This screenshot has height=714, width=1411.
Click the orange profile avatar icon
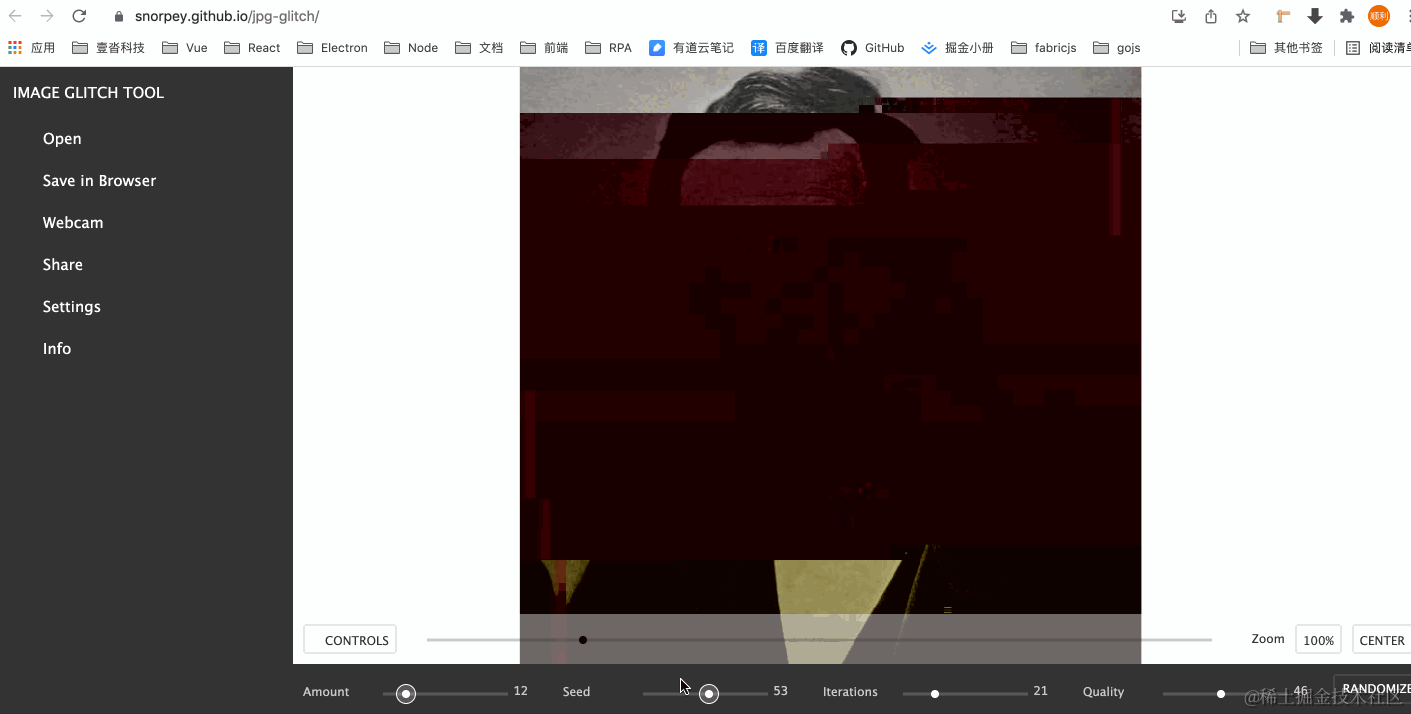pos(1378,16)
